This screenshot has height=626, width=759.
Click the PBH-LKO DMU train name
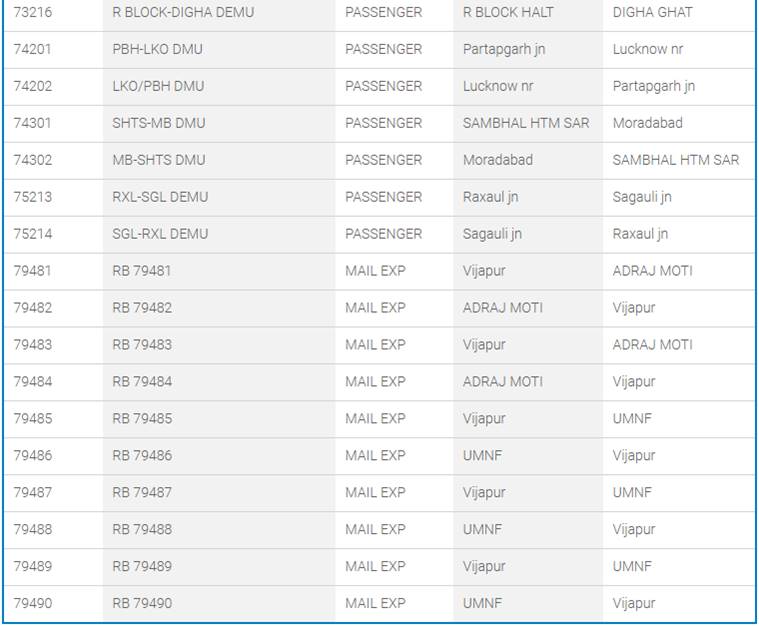pos(158,49)
